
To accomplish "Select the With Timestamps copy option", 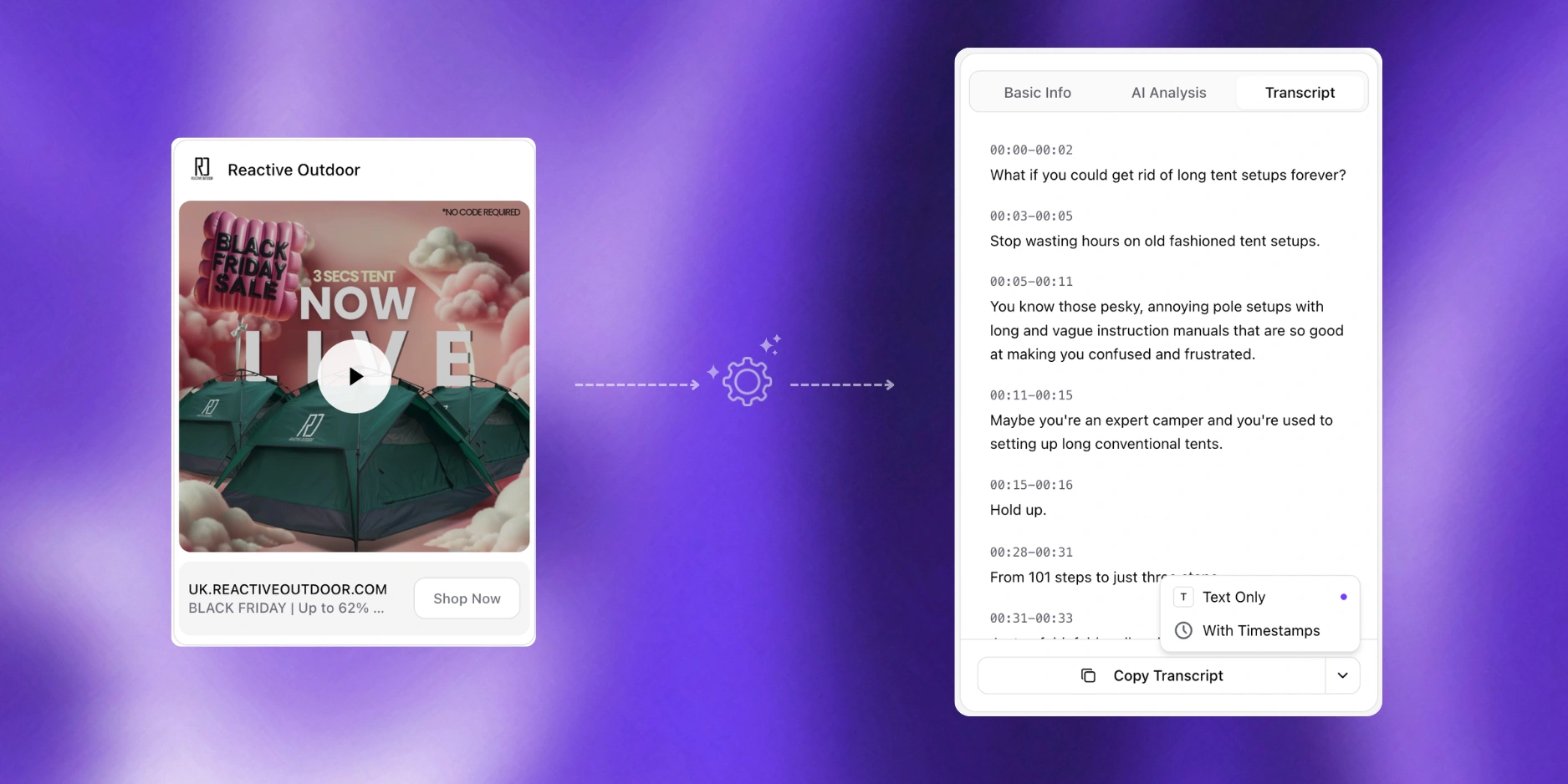I will pos(1260,630).
